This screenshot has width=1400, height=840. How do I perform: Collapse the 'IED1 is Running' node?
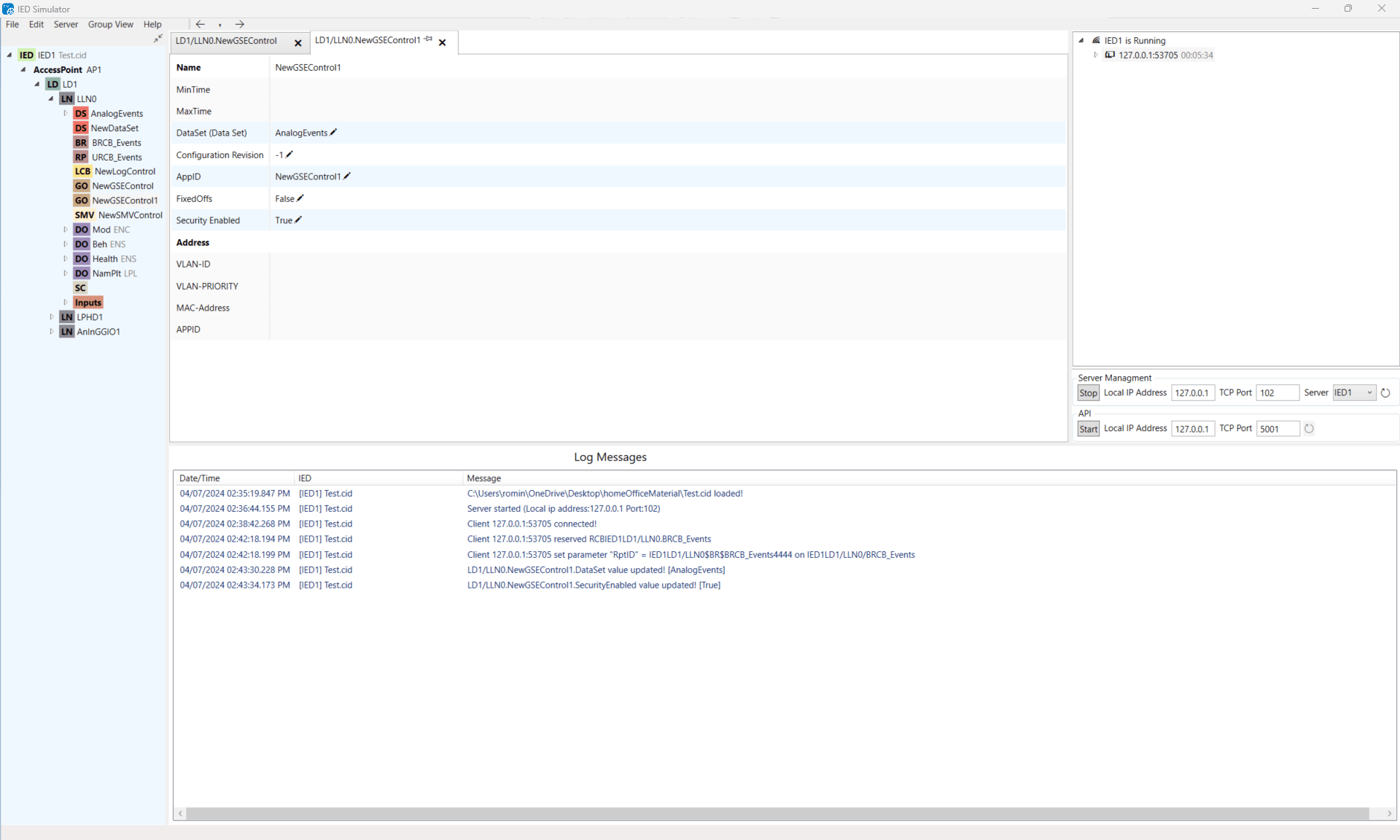click(x=1081, y=41)
